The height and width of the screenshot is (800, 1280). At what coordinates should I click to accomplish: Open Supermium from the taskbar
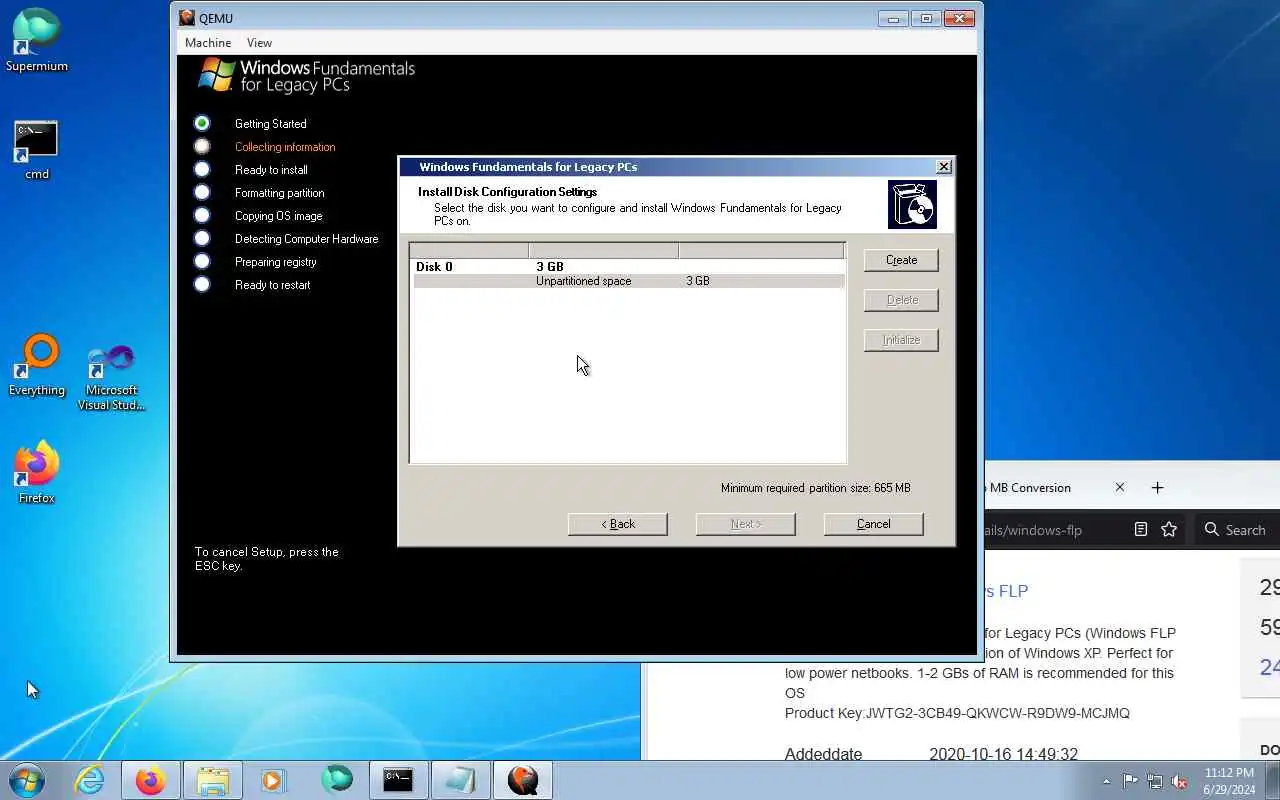tap(337, 780)
